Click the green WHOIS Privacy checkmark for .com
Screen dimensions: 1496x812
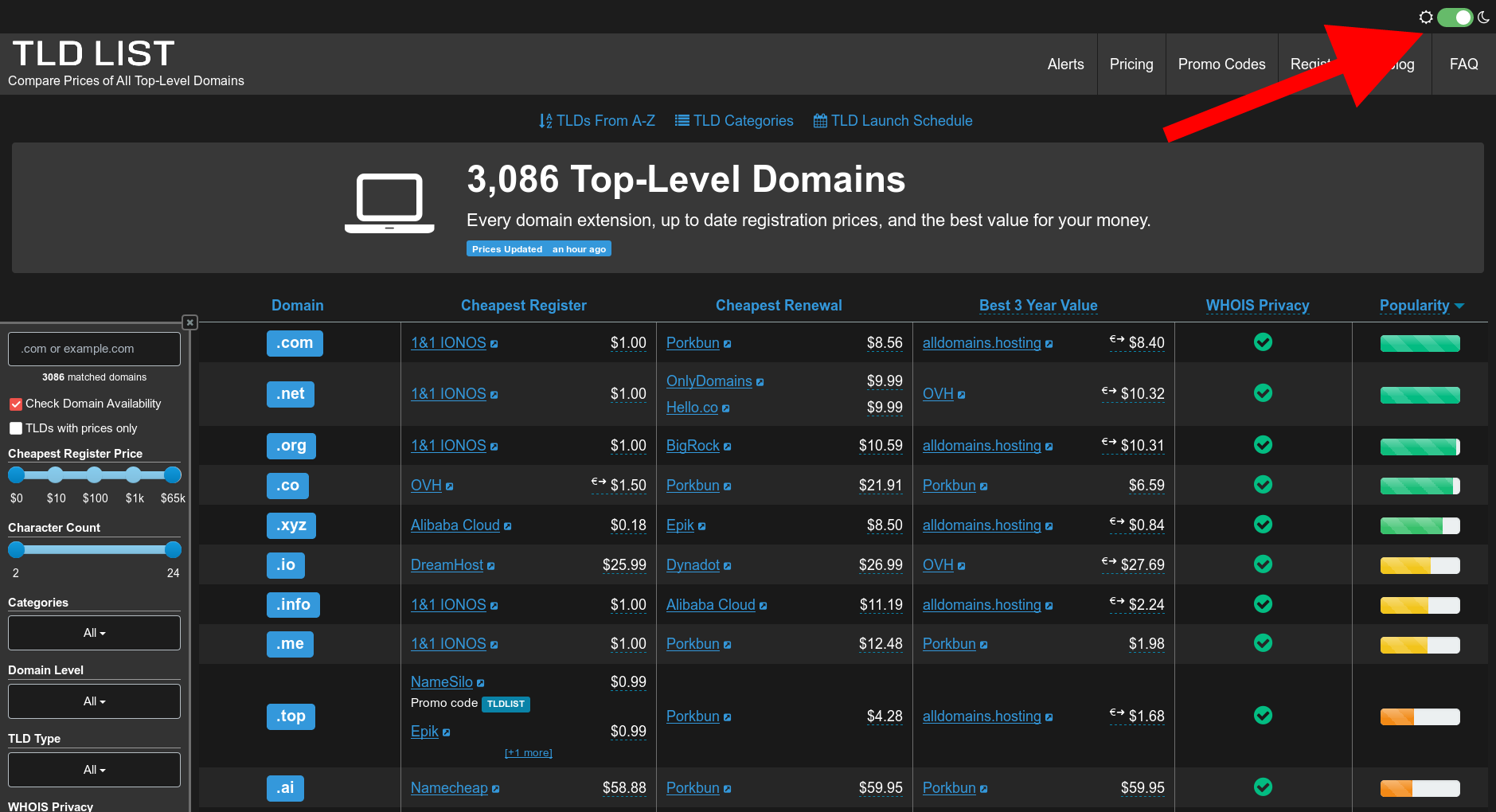pyautogui.click(x=1263, y=342)
